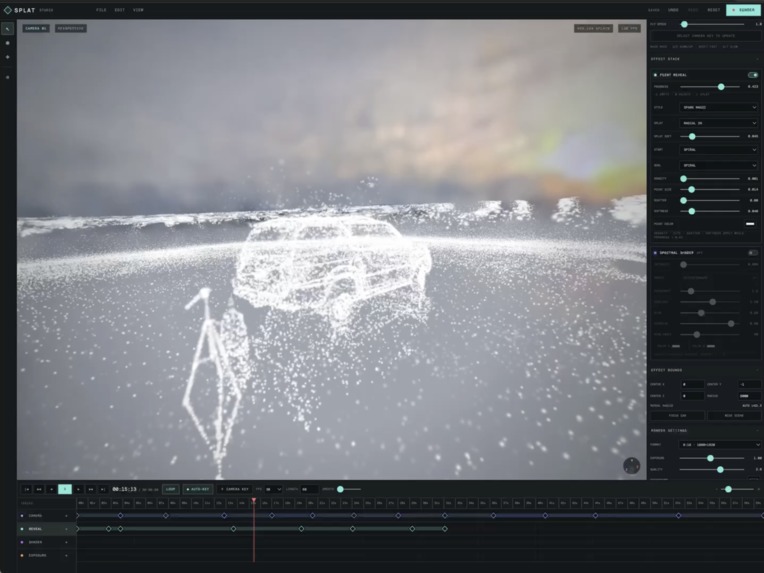Open the Start dropdown set to Spiral
Image resolution: width=764 pixels, height=573 pixels.
719,150
